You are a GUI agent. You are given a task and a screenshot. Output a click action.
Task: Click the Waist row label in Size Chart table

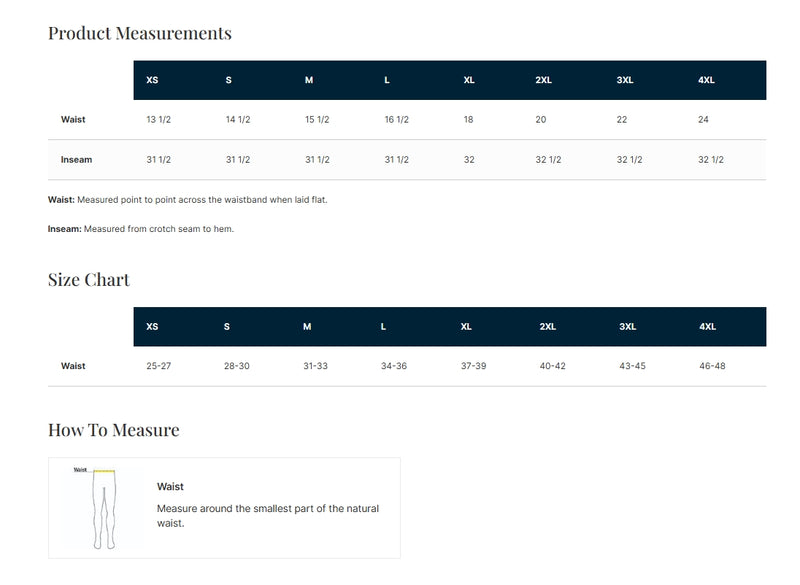pyautogui.click(x=73, y=366)
